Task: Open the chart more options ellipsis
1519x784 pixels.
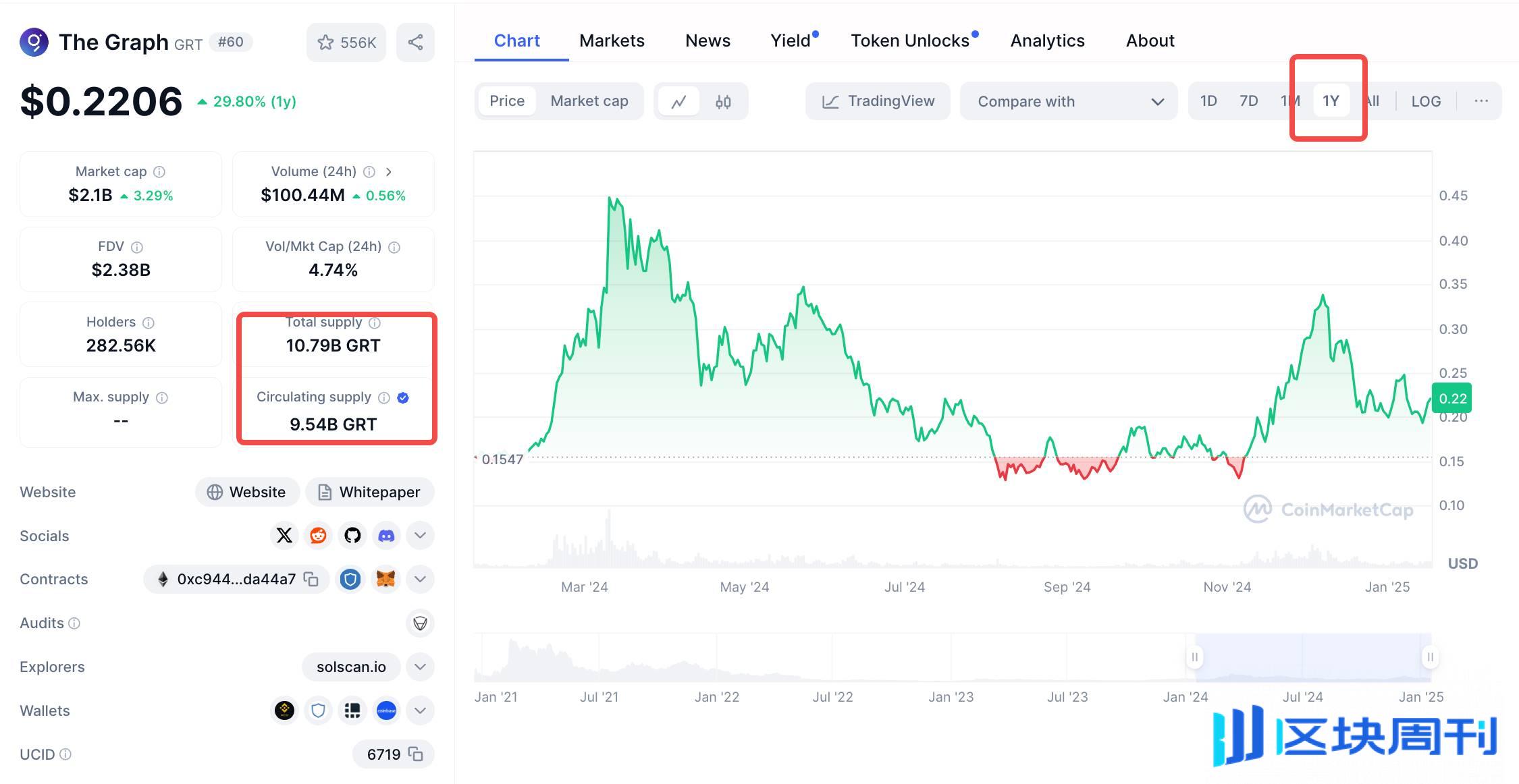Action: click(x=1481, y=101)
